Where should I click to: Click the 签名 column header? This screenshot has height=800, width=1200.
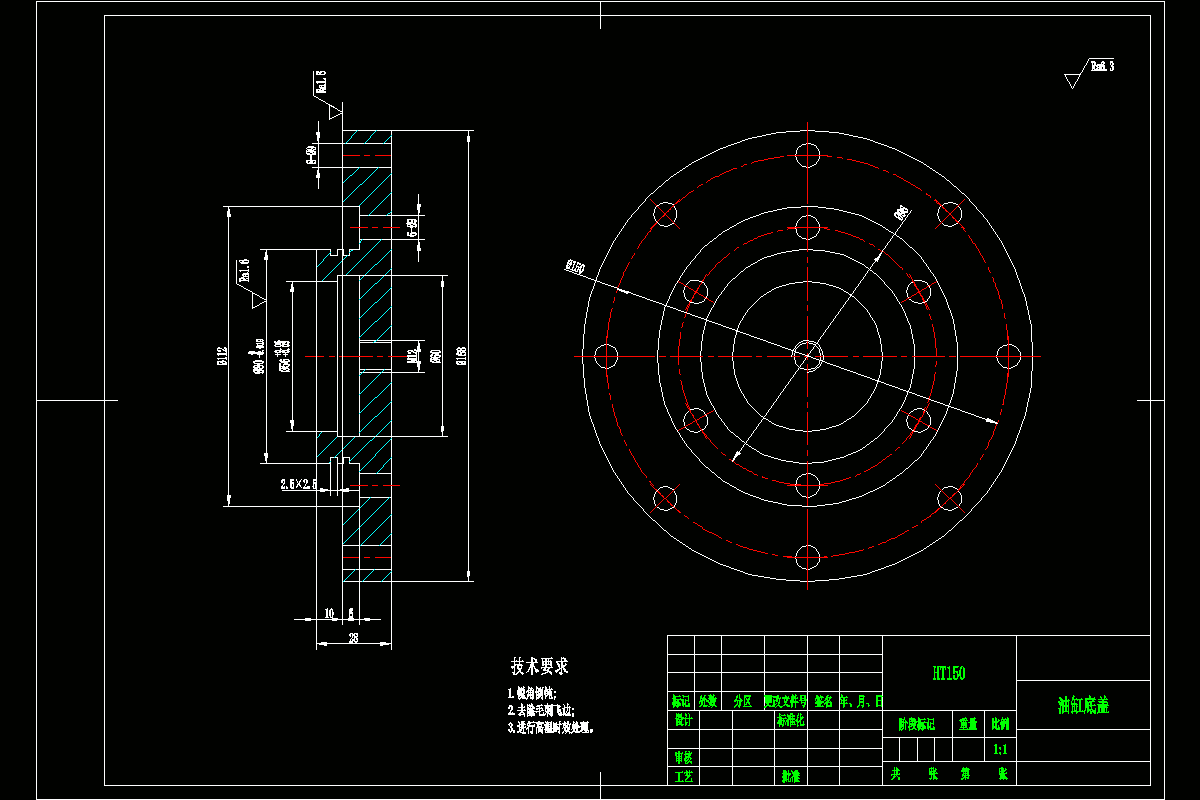pyautogui.click(x=824, y=701)
